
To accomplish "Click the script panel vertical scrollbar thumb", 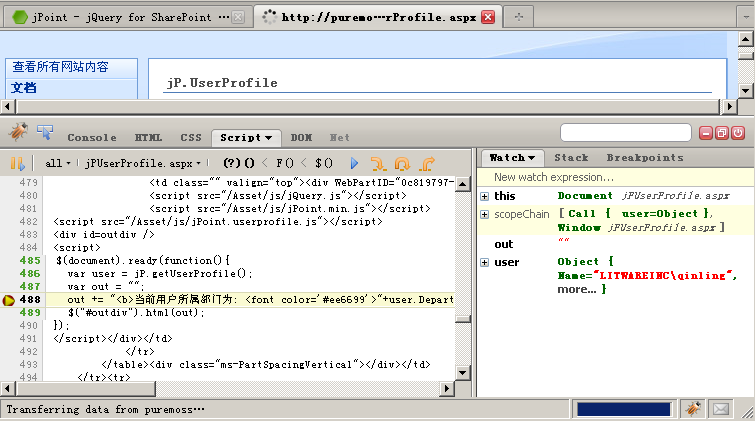I will pos(462,319).
